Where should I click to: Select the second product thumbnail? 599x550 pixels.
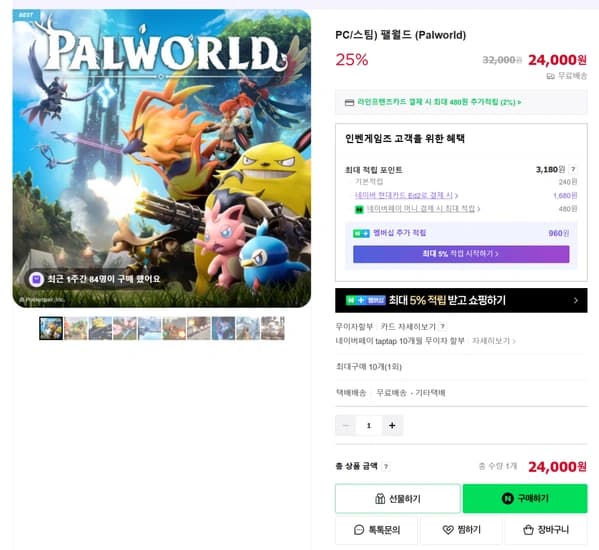click(76, 328)
